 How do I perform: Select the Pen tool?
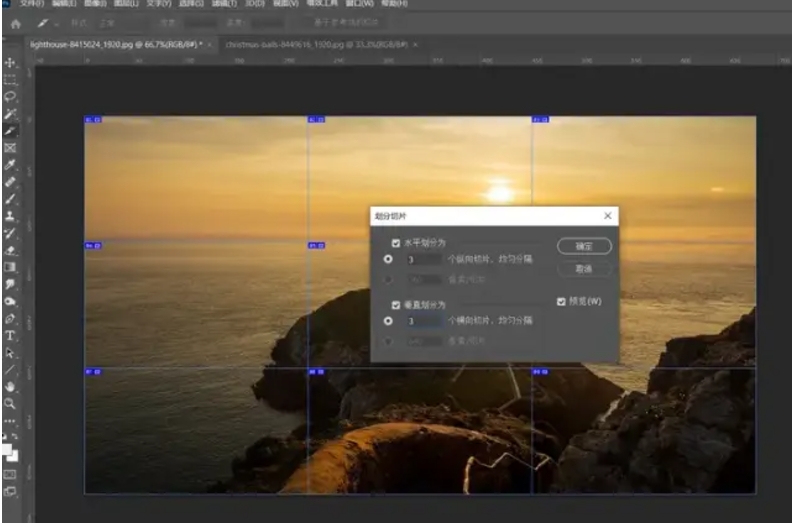pos(10,319)
